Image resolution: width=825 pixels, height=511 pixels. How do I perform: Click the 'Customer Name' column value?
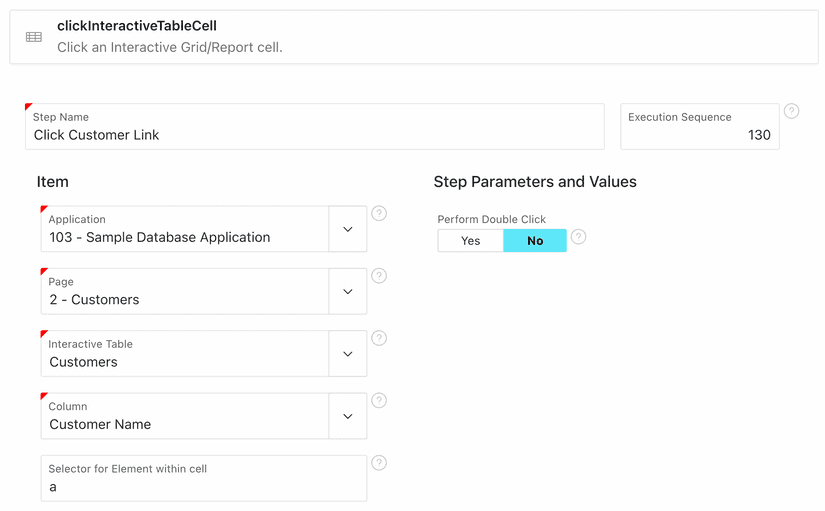coord(101,425)
